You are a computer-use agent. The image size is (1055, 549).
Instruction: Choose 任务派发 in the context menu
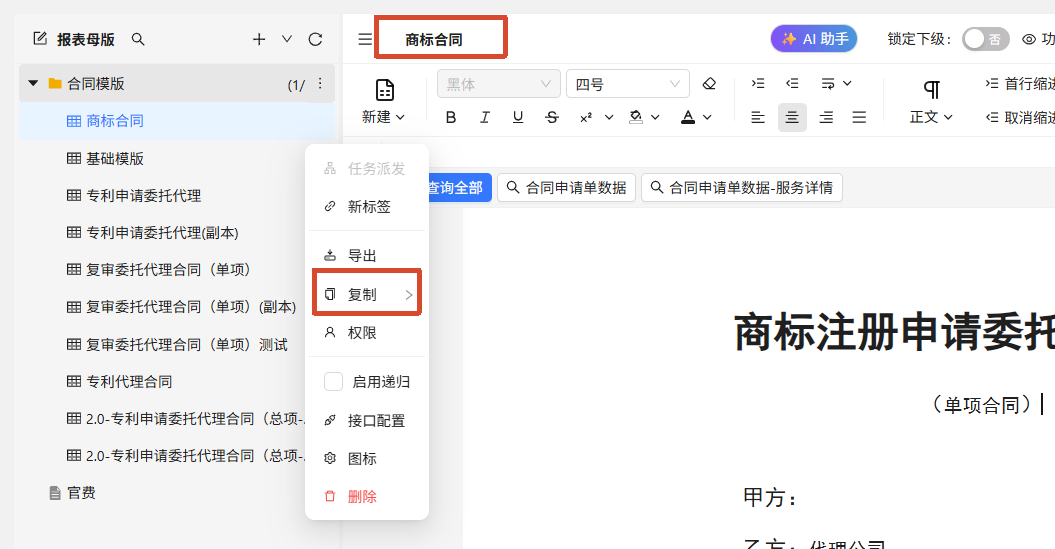click(367, 168)
